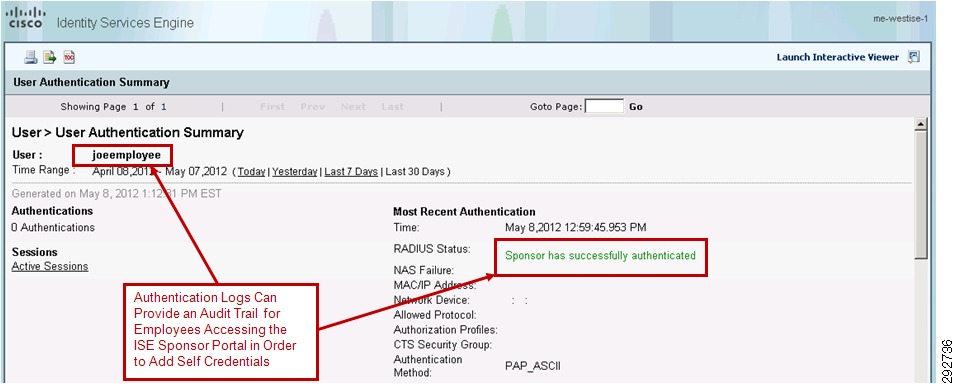The image size is (953, 384).
Task: Click the Authorization Profiles label
Action: pos(446,330)
